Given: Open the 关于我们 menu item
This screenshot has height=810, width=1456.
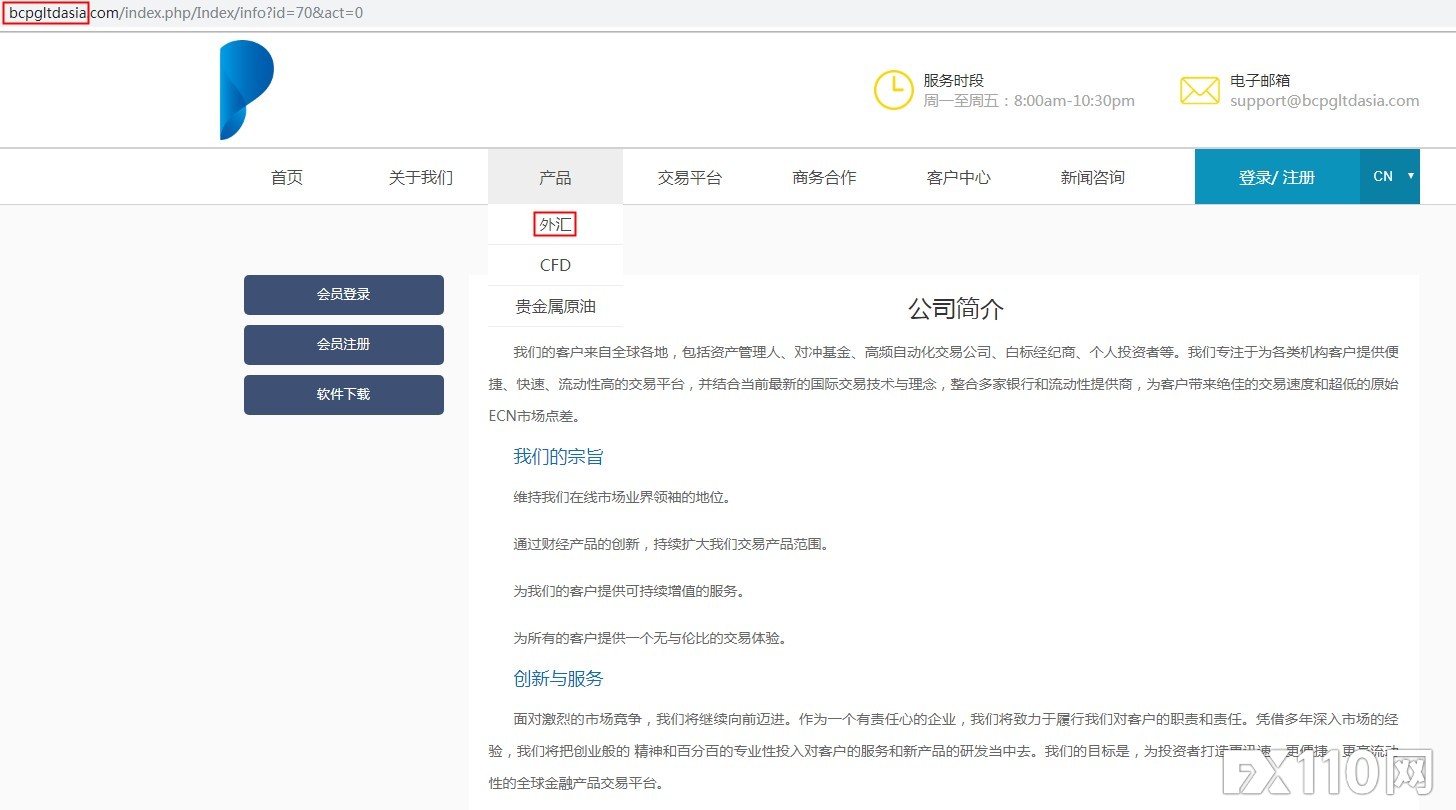Looking at the screenshot, I should coord(420,176).
